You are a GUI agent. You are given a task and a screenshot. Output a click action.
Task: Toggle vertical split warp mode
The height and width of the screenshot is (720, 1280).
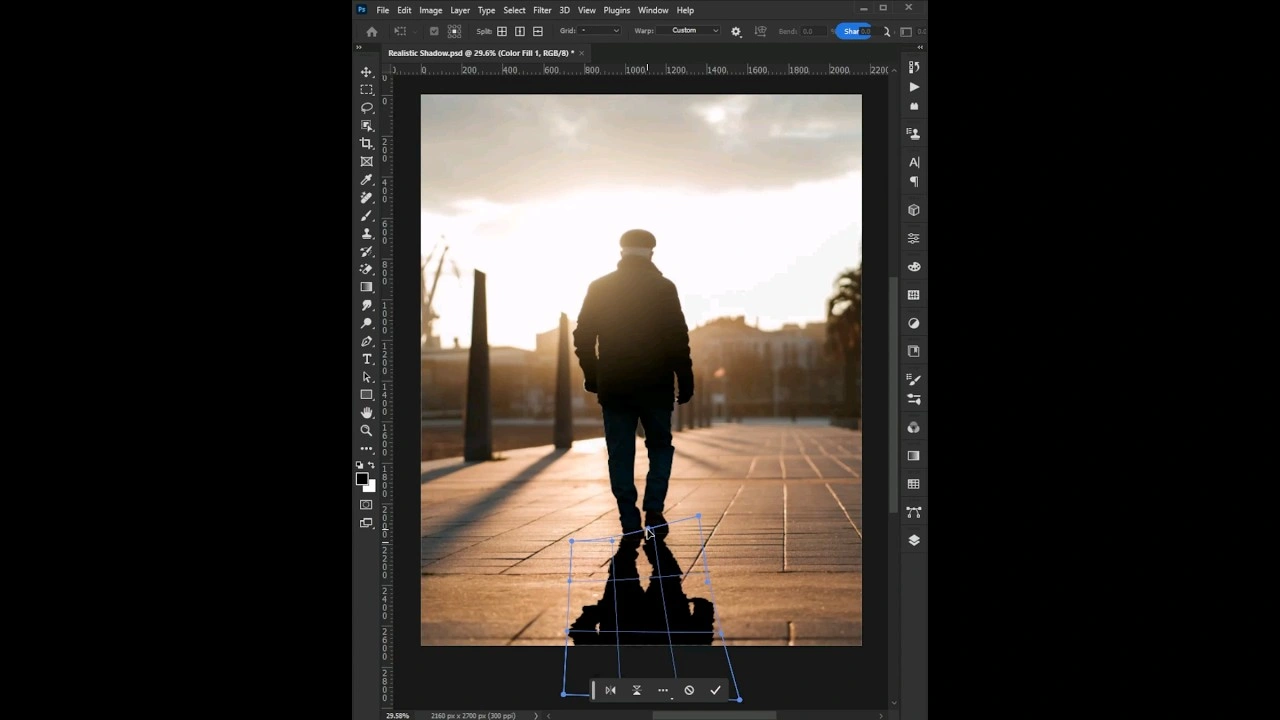pos(520,31)
